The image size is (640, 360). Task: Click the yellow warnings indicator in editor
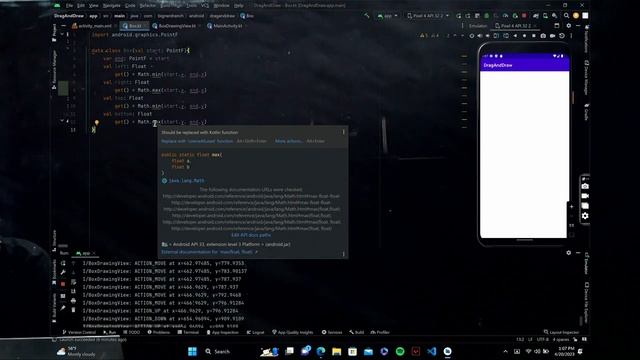click(424, 36)
